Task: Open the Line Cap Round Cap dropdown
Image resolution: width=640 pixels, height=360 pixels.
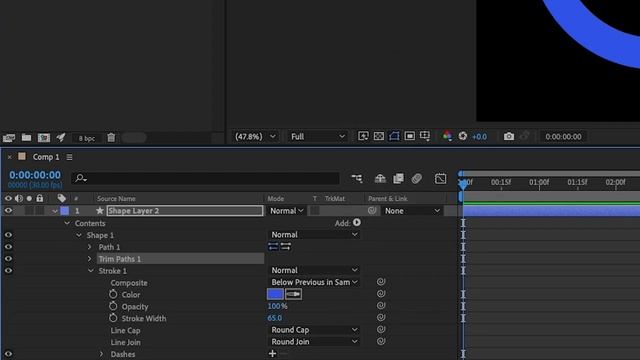Action: (313, 330)
